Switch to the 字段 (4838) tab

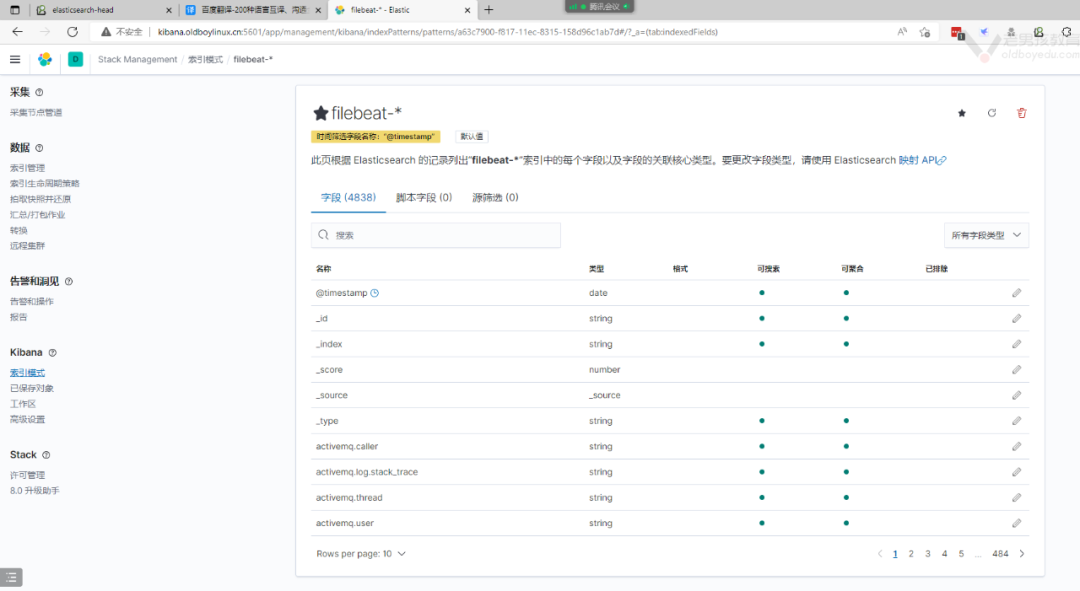coord(349,198)
